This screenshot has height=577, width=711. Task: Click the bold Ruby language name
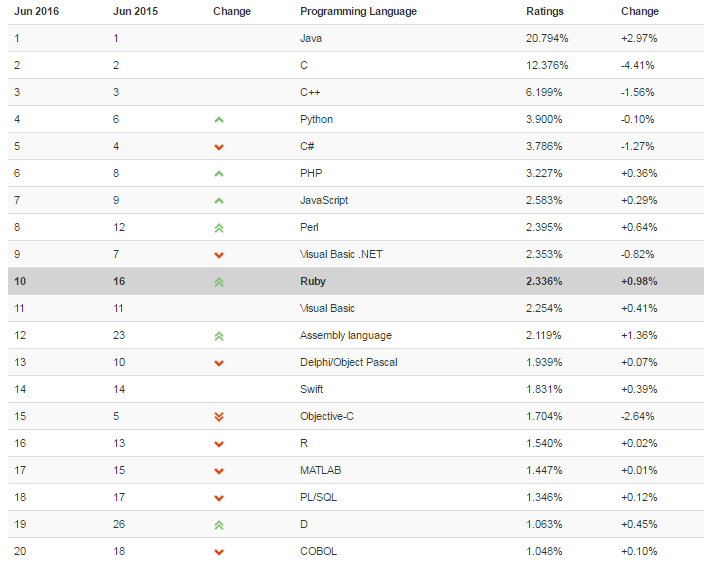(313, 281)
